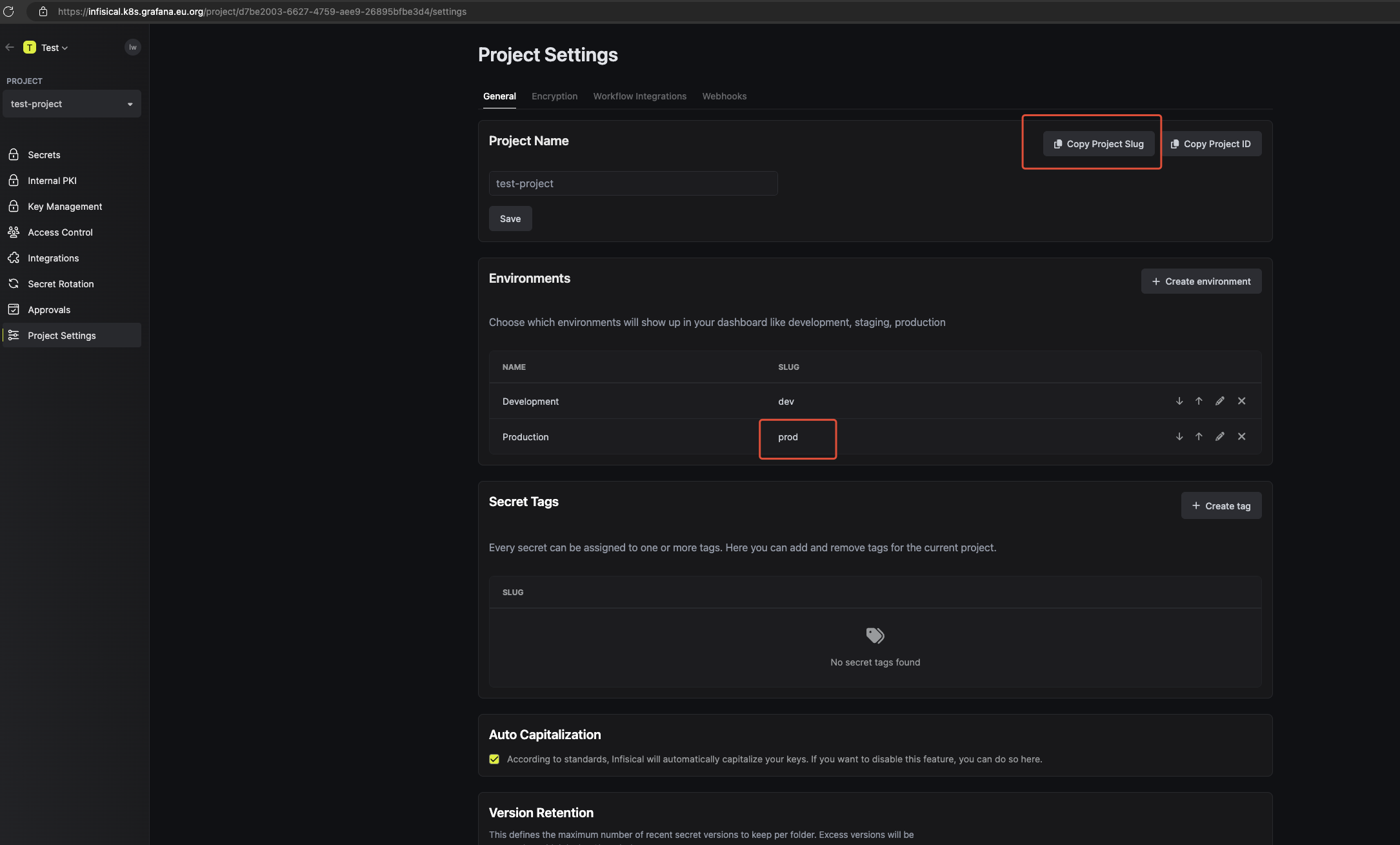Open the Access Control sidebar icon

(x=14, y=232)
